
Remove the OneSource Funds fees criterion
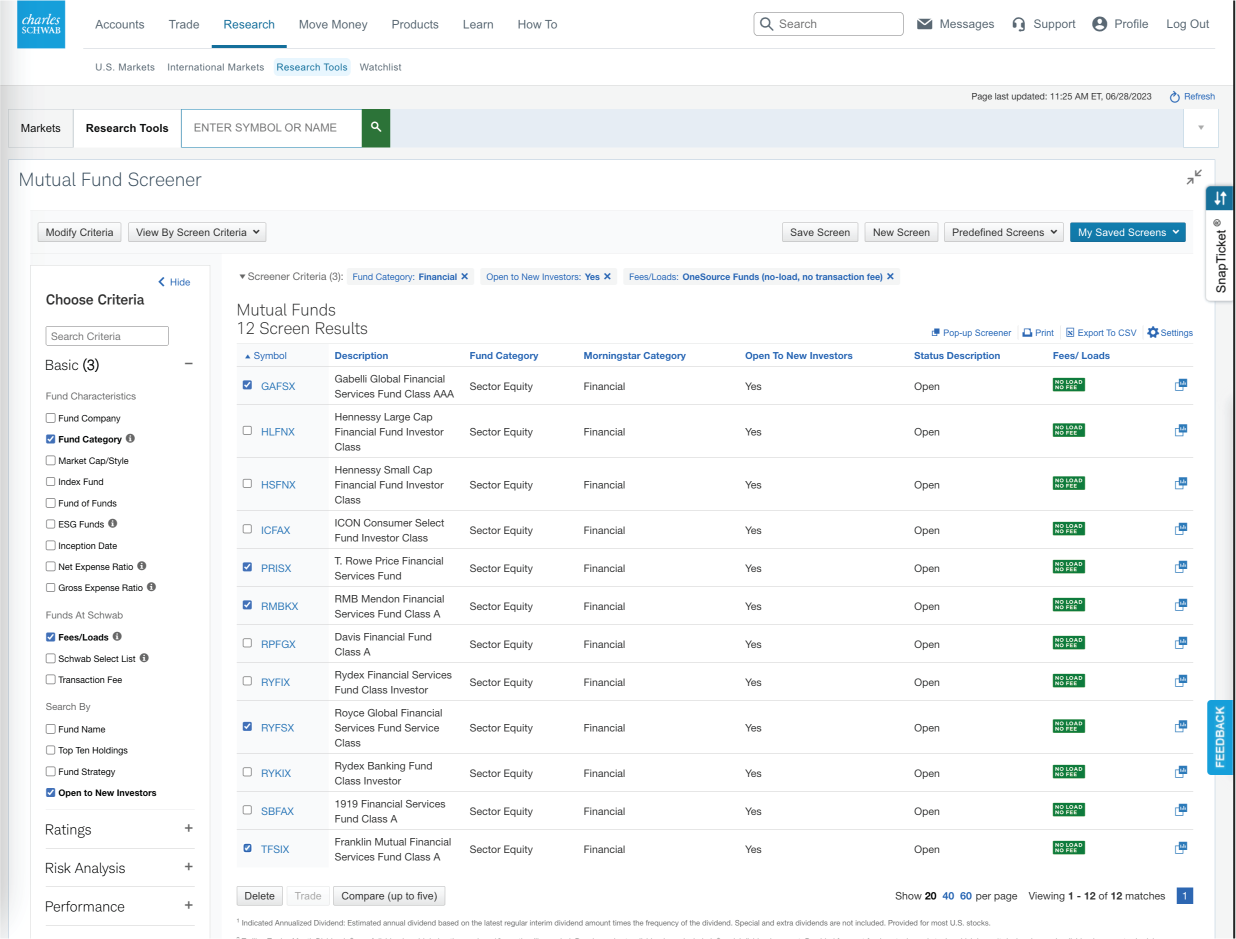[890, 277]
